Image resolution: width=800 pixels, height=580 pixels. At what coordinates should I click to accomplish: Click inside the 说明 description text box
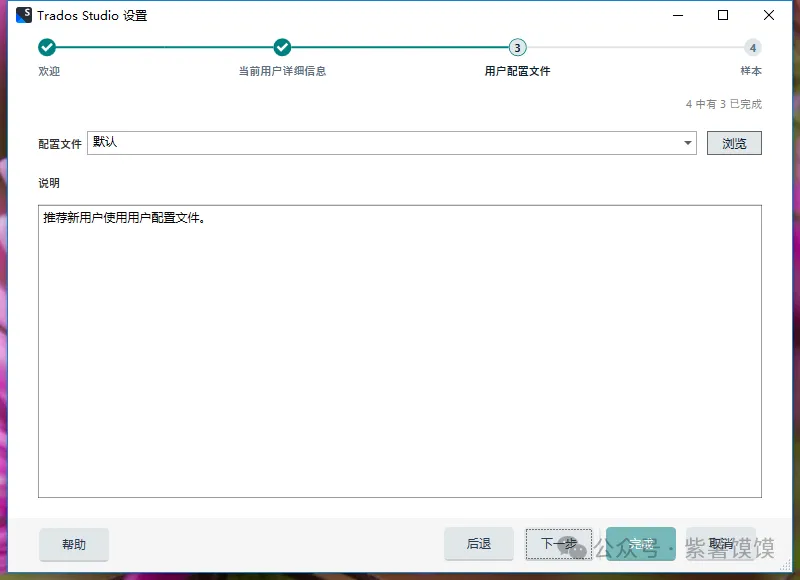pos(400,350)
